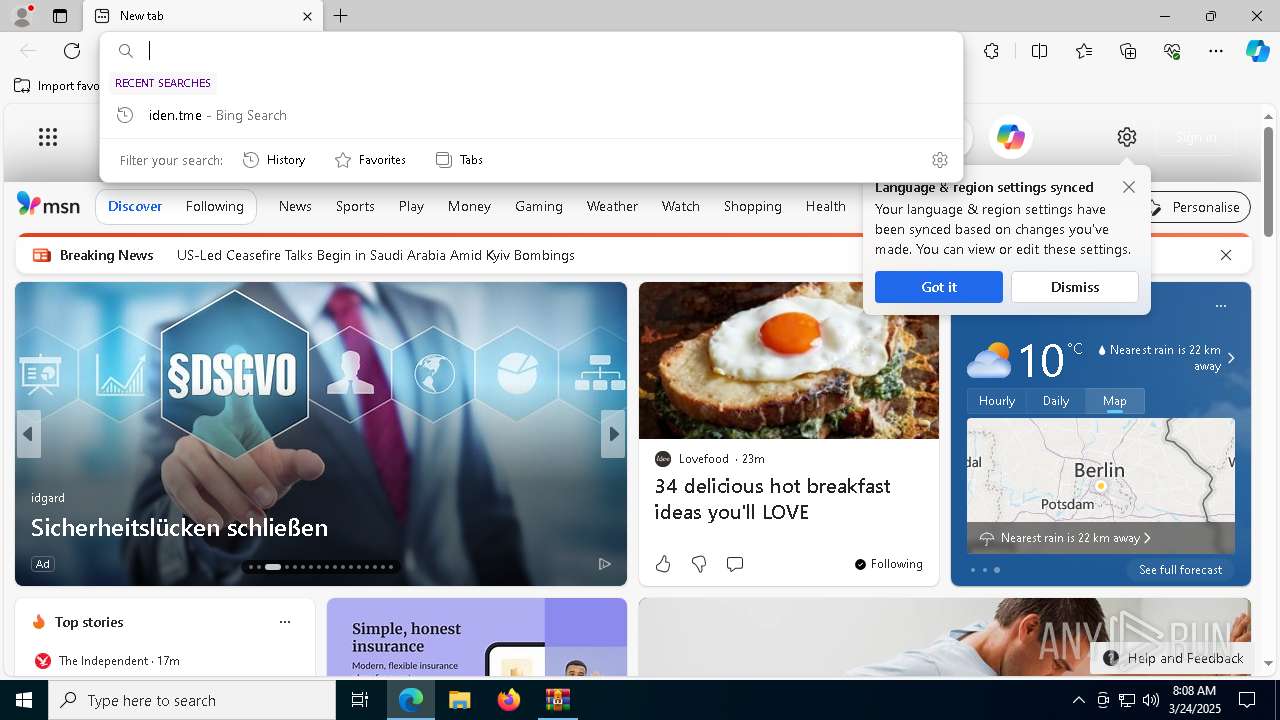1280x720 pixels.
Task: Switch weather card to Daily tab
Action: [x=1056, y=401]
